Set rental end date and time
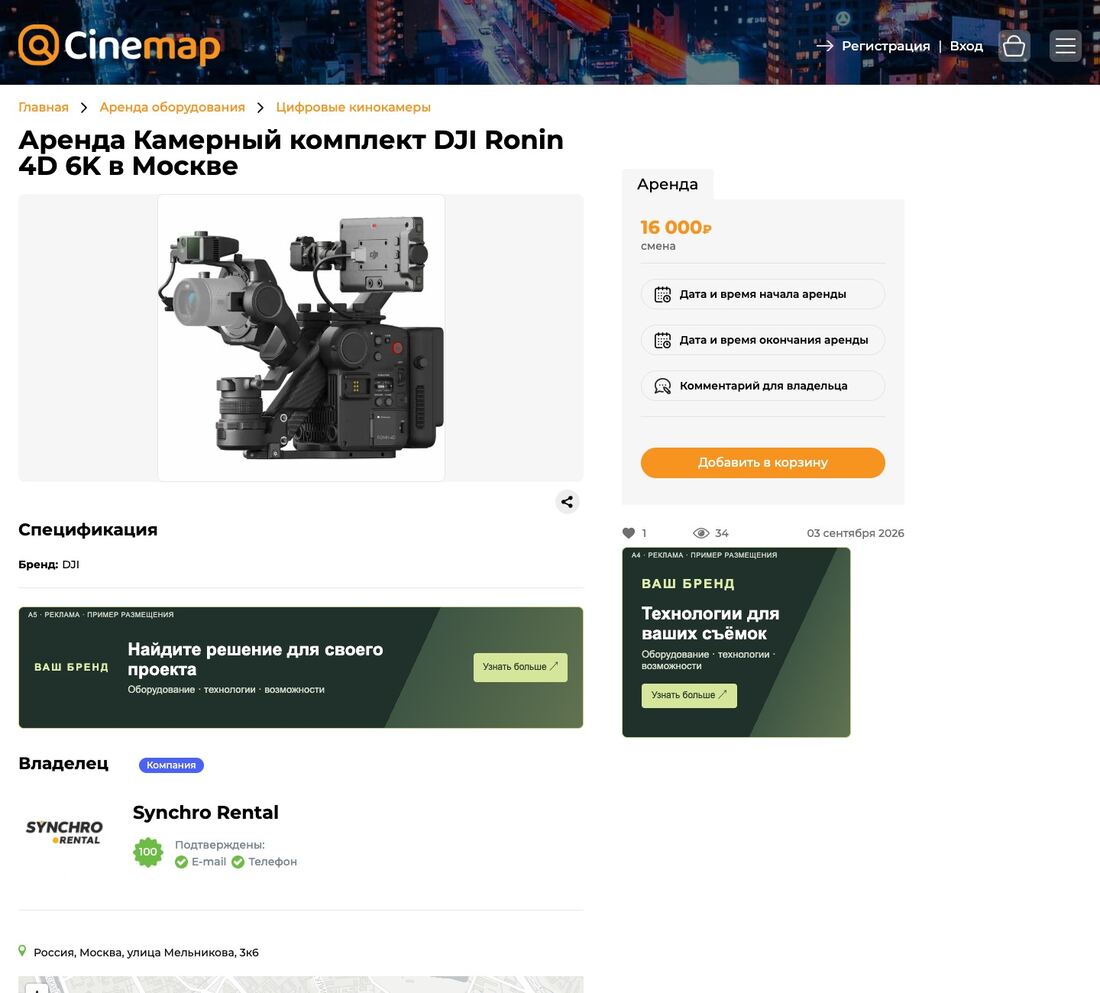 pos(763,340)
